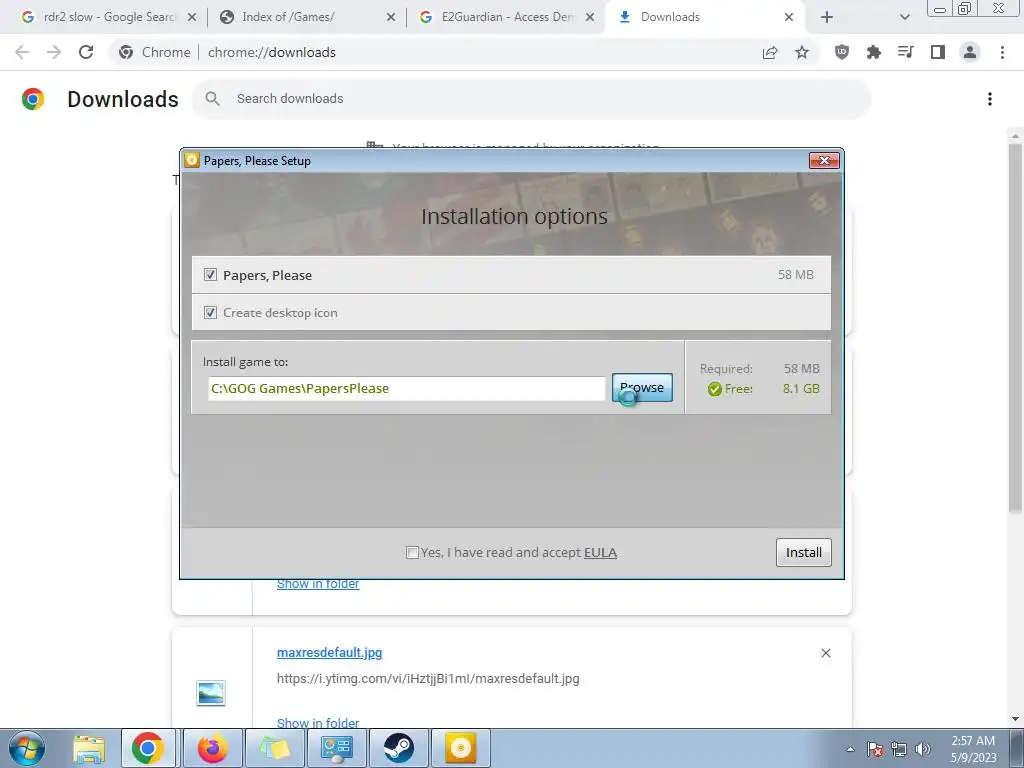Image resolution: width=1024 pixels, height=768 pixels.
Task: Go forward in browser history
Action: coord(54,52)
